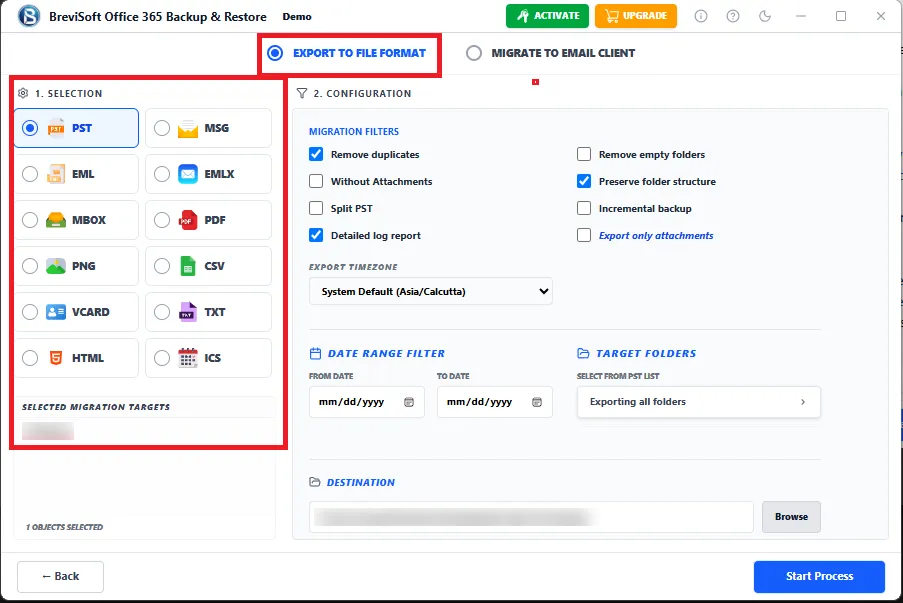This screenshot has height=603, width=903.
Task: Click the PNG picture icon
Action: tap(56, 266)
